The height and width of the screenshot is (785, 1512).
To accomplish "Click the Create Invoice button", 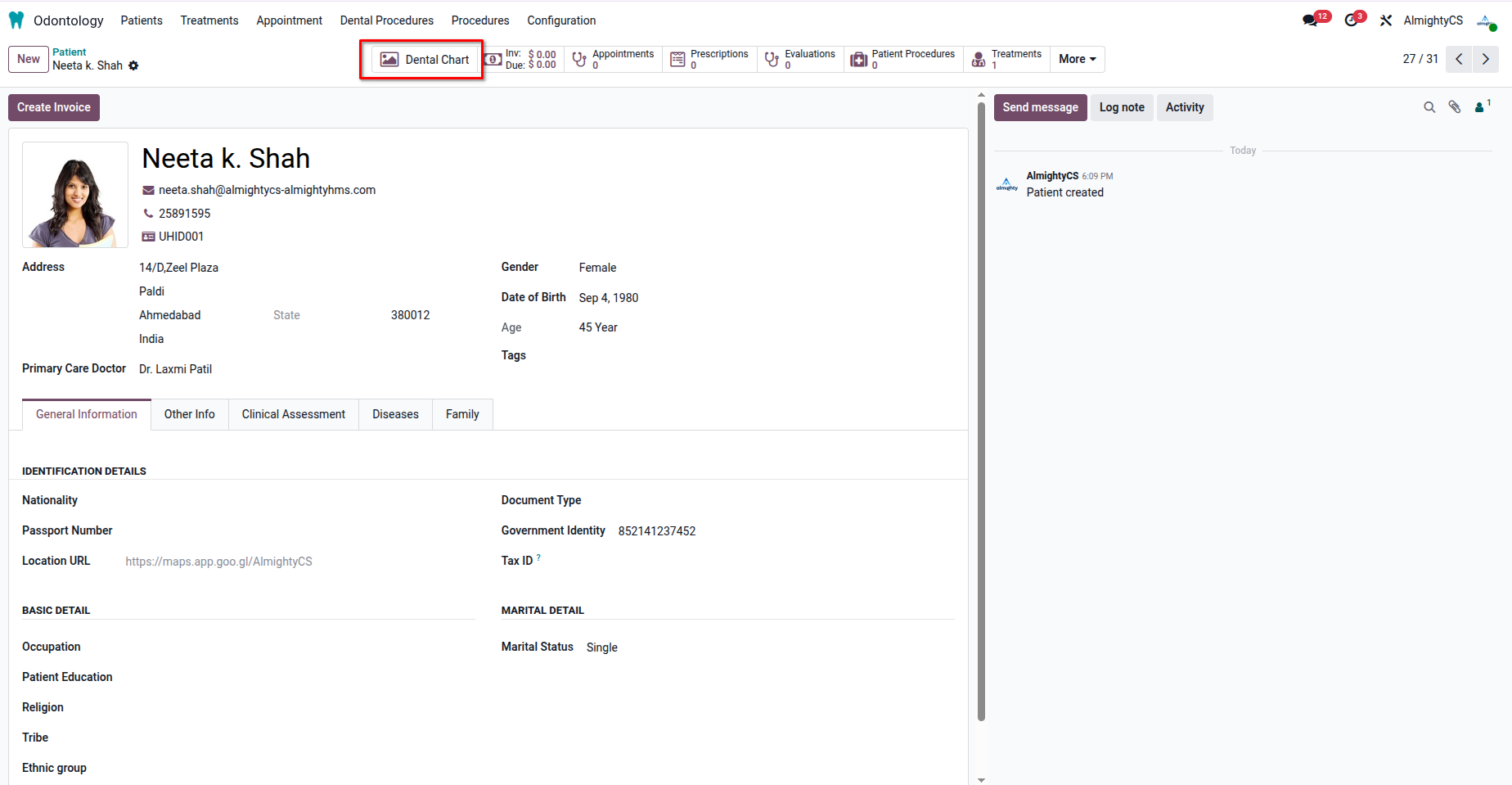I will (54, 107).
